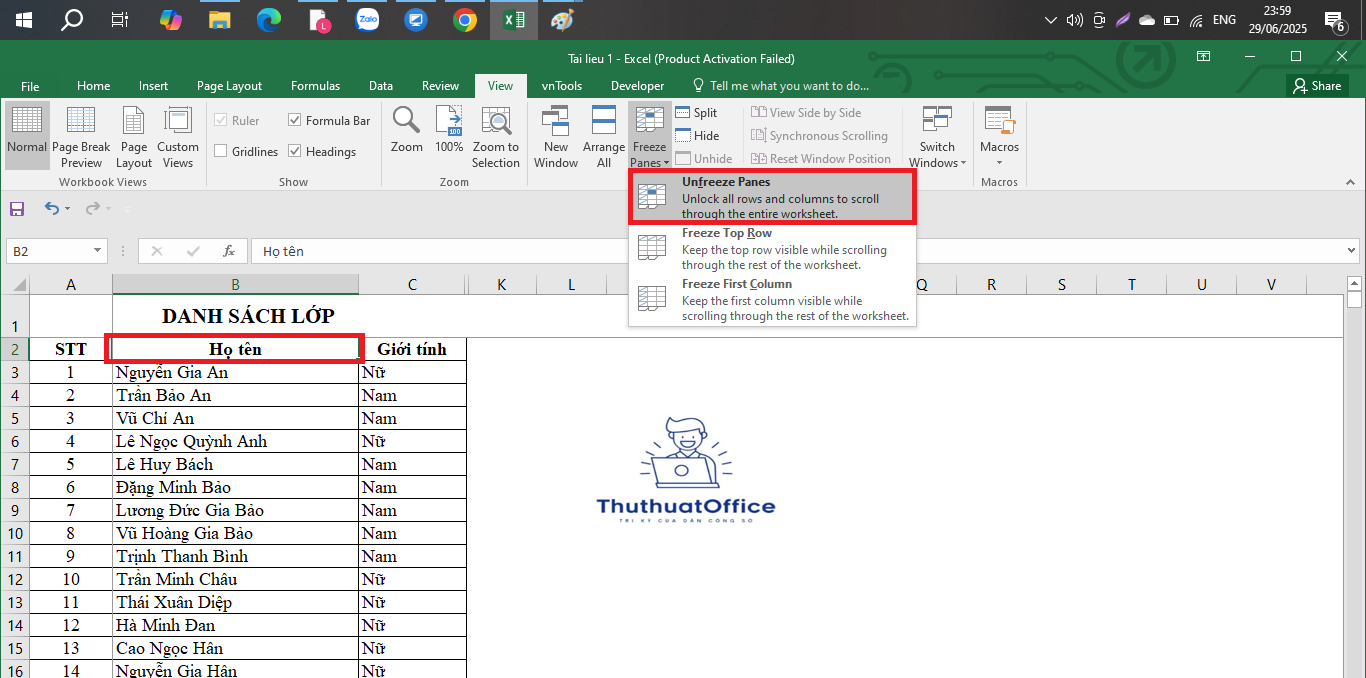Screen dimensions: 1366x678
Task: Open Custom Views
Action: pyautogui.click(x=178, y=135)
